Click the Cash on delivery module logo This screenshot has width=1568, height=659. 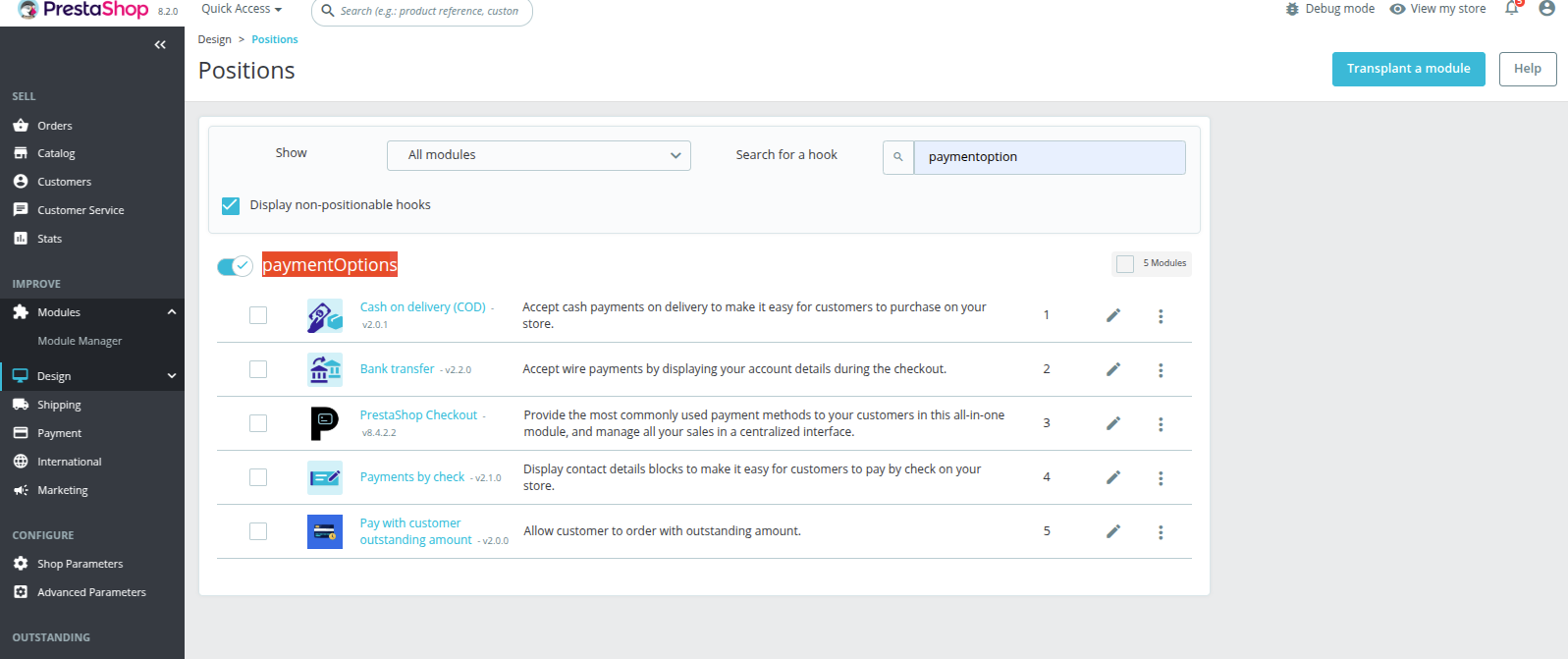pos(325,315)
